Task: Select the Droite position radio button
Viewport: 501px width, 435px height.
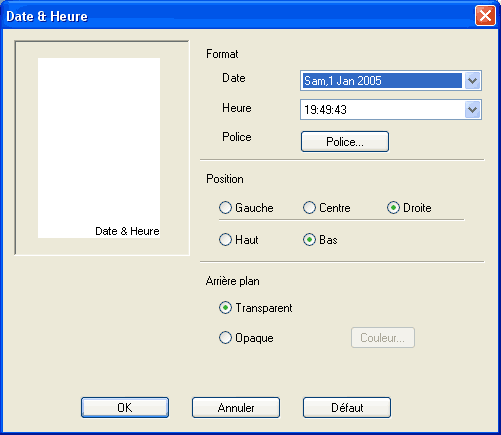Action: click(409, 208)
